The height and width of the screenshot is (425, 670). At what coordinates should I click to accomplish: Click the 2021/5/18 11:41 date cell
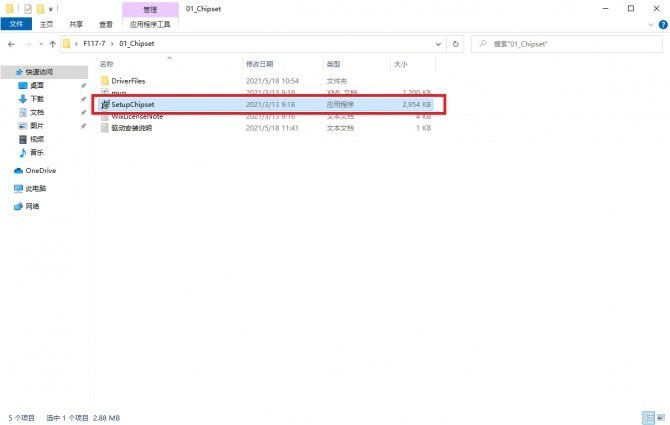coord(272,128)
